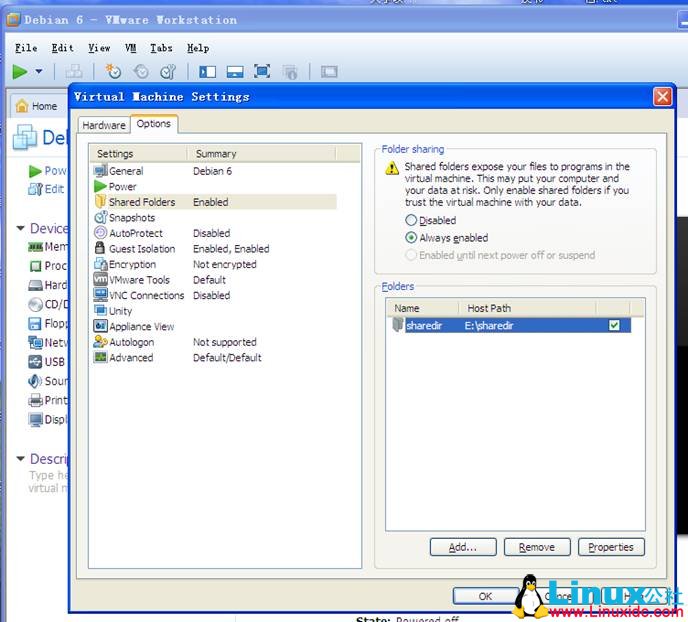
Task: Open the Tabs menu
Action: tap(161, 48)
